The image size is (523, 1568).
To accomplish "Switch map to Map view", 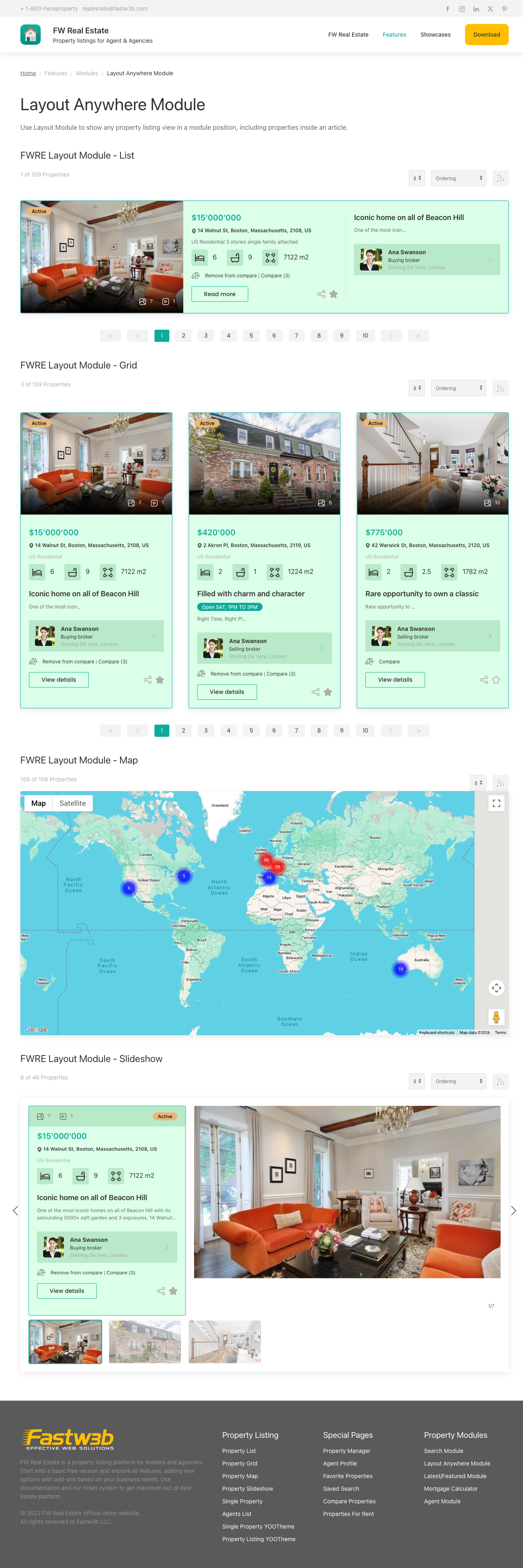I will tap(38, 803).
